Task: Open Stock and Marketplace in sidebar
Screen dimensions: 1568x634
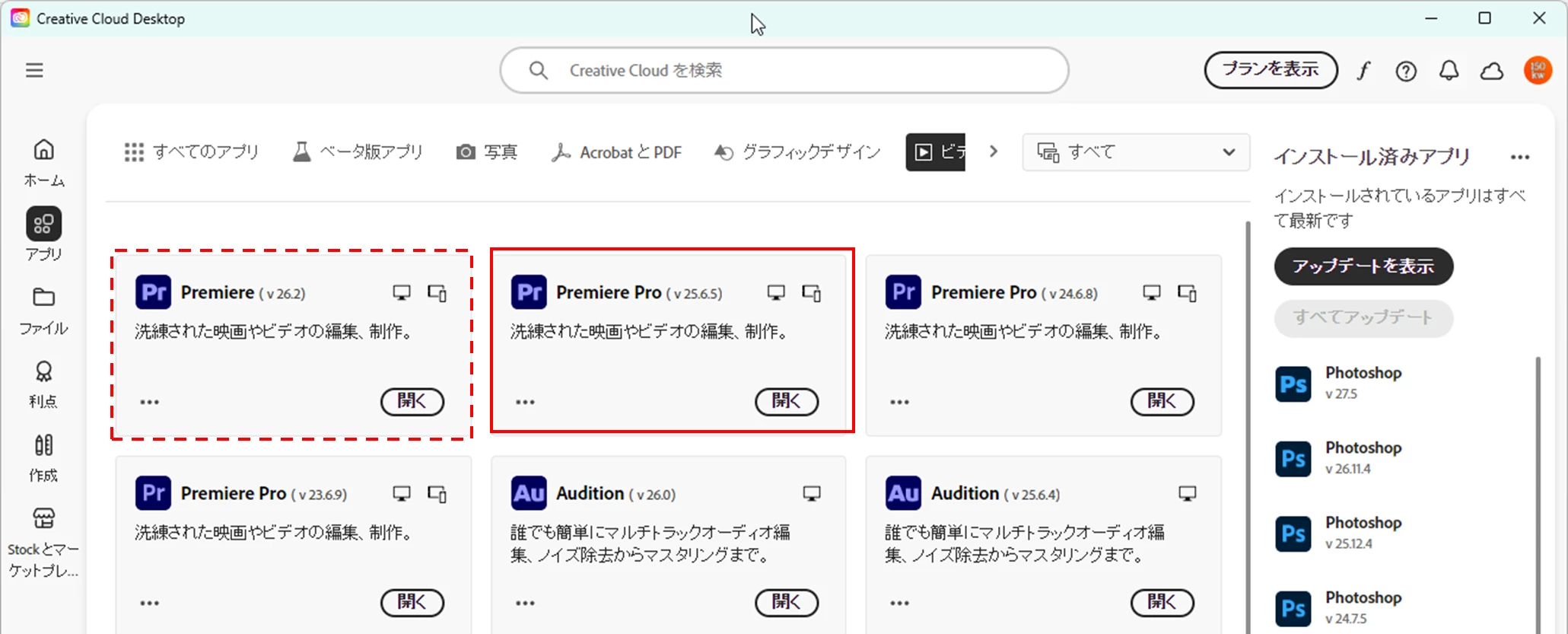Action: click(x=43, y=543)
